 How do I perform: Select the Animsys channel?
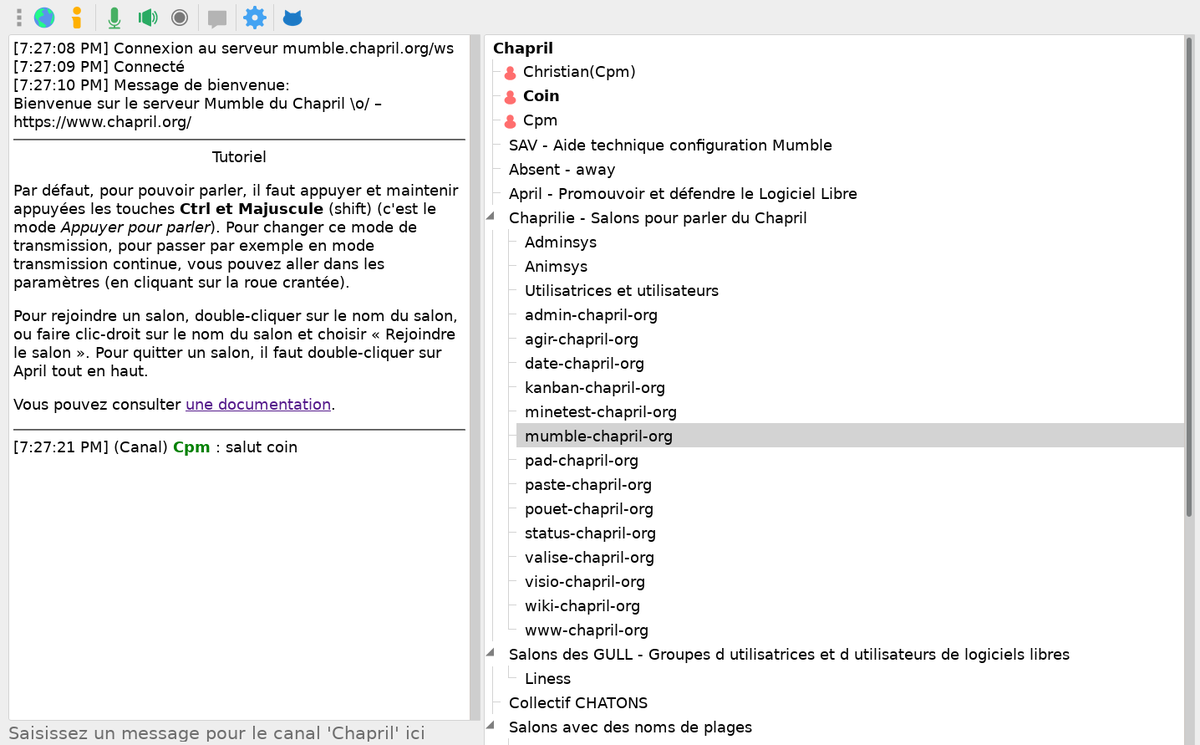tap(556, 266)
